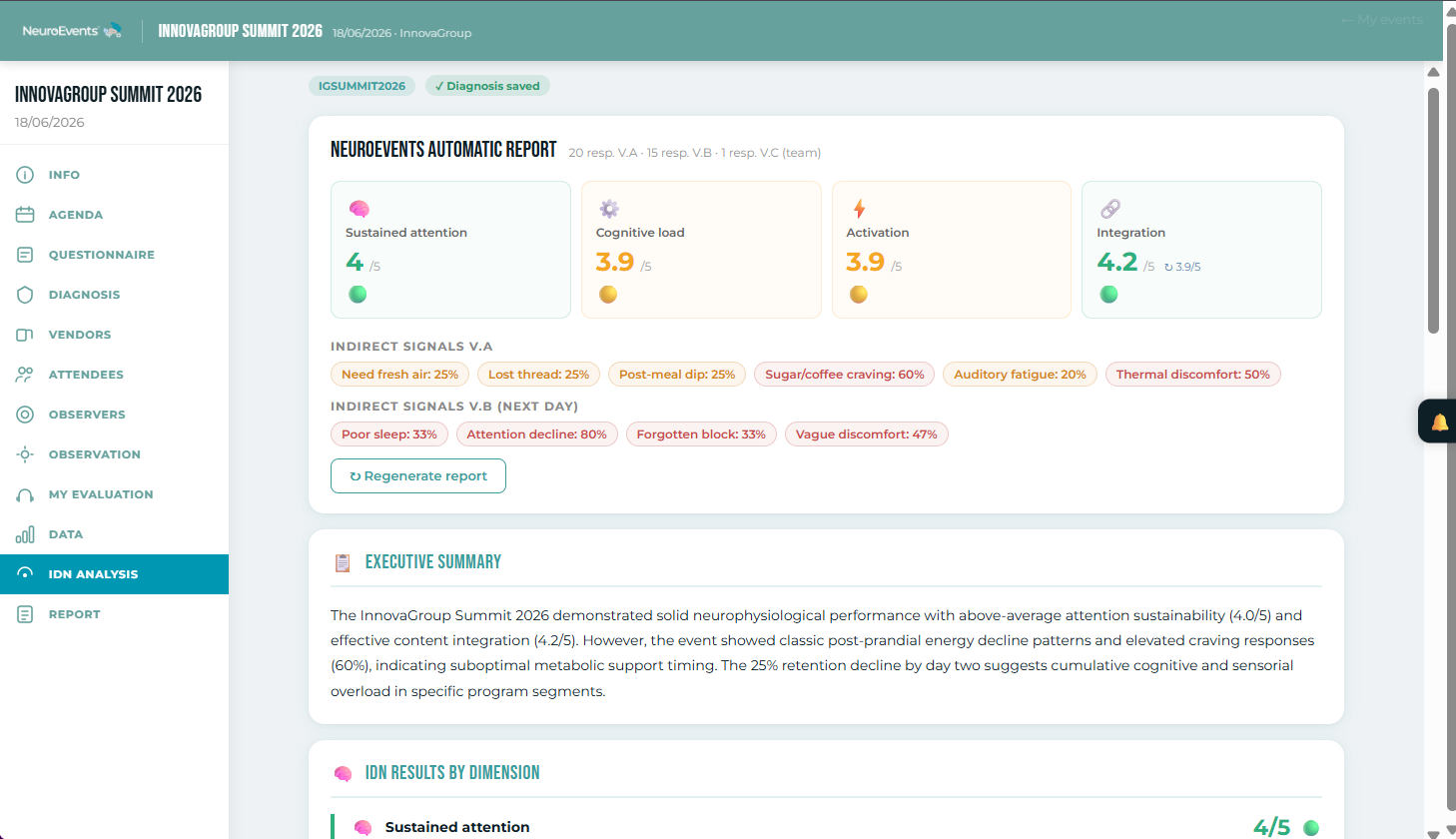
Task: Click the Diagnosis shield icon
Action: click(25, 295)
